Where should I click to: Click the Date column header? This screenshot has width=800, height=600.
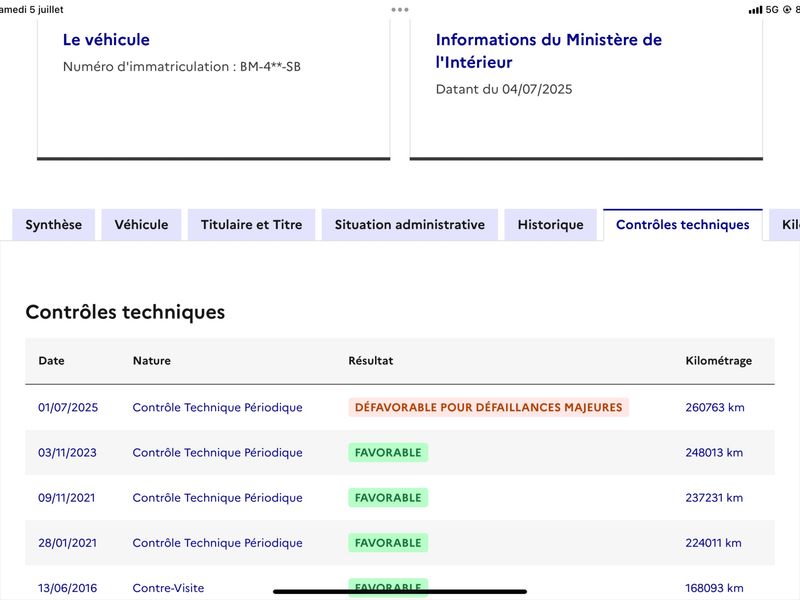[52, 361]
